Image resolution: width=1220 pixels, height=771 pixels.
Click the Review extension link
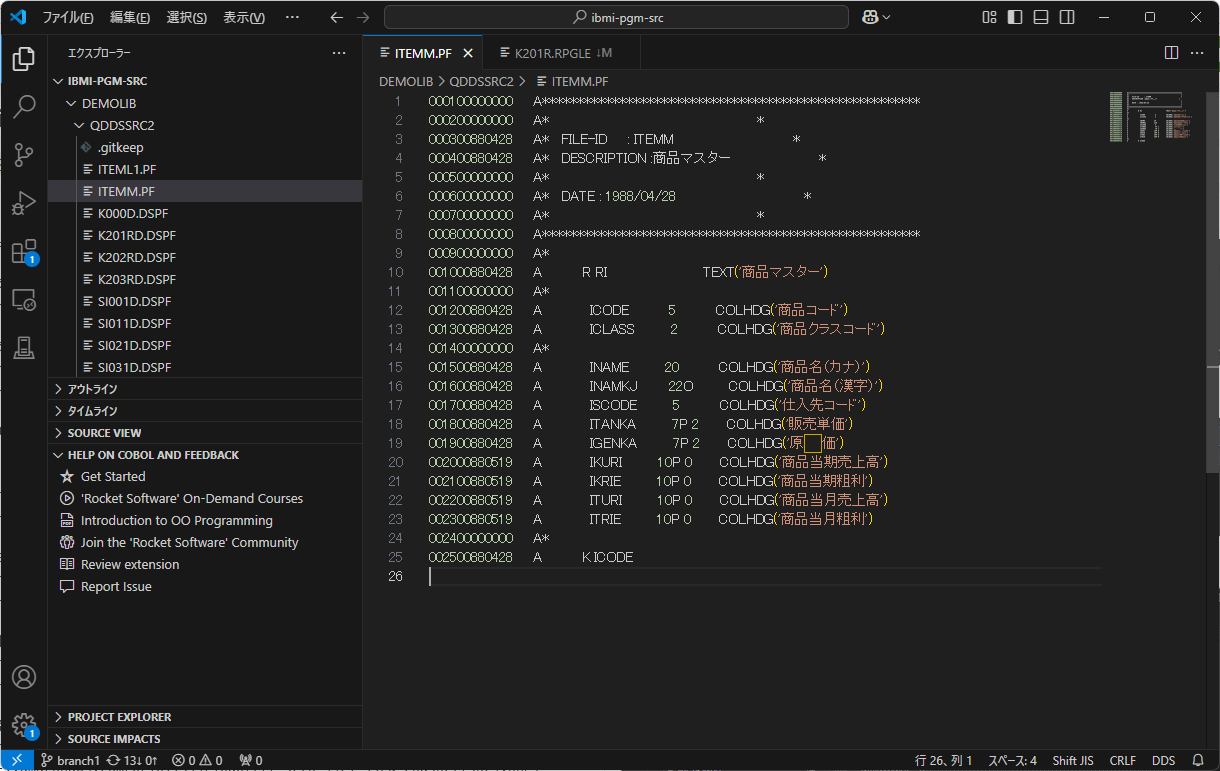point(130,565)
